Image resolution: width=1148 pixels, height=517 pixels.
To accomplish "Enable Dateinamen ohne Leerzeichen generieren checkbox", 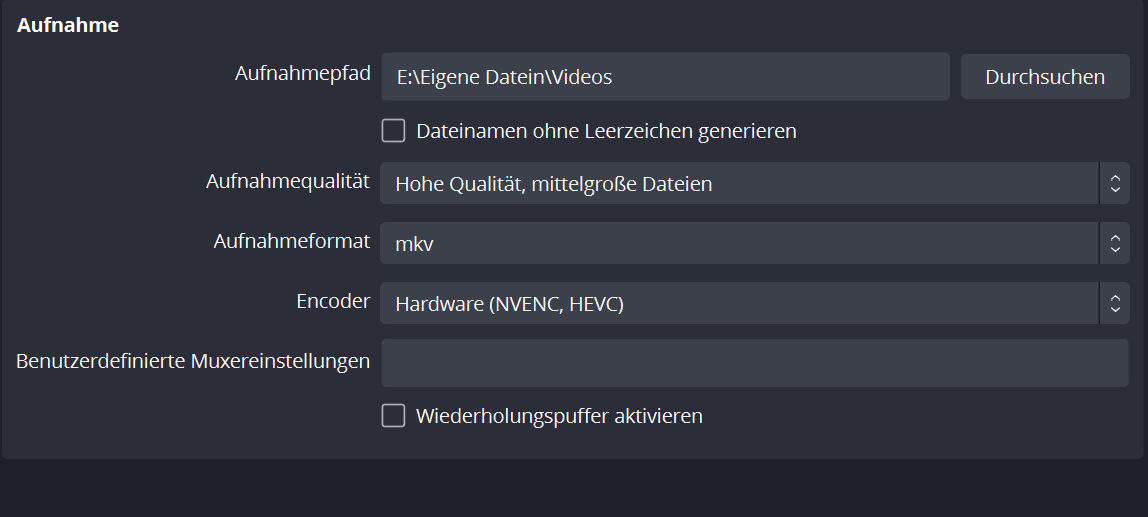I will coord(393,131).
